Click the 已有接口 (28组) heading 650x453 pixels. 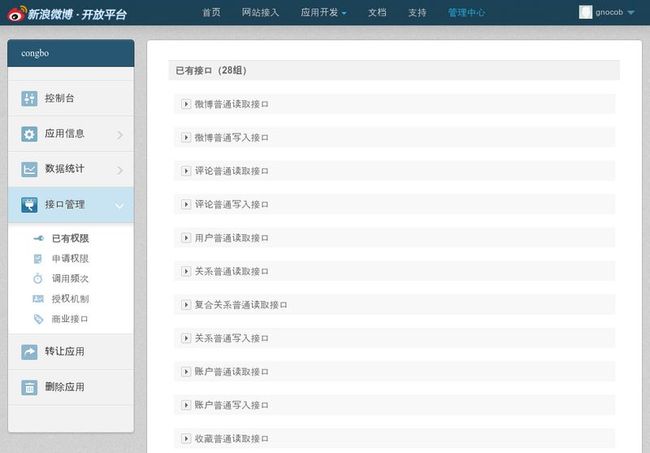[211, 70]
